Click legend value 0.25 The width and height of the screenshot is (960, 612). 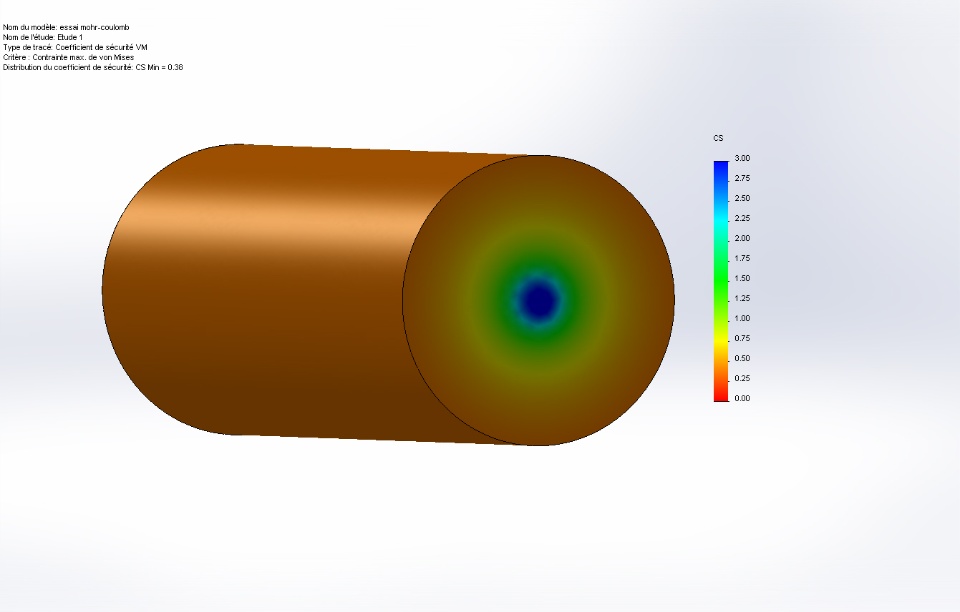742,378
